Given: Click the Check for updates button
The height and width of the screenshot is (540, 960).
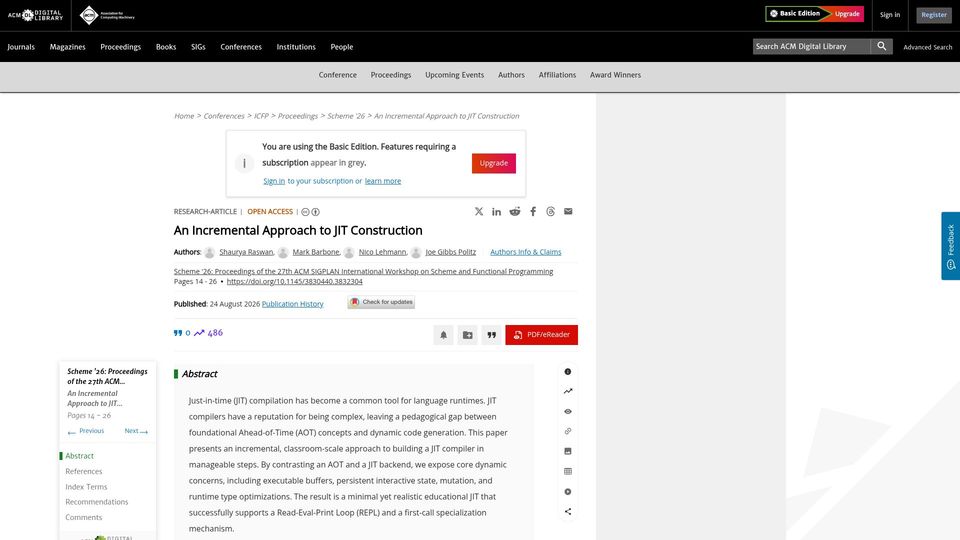Looking at the screenshot, I should [x=381, y=302].
